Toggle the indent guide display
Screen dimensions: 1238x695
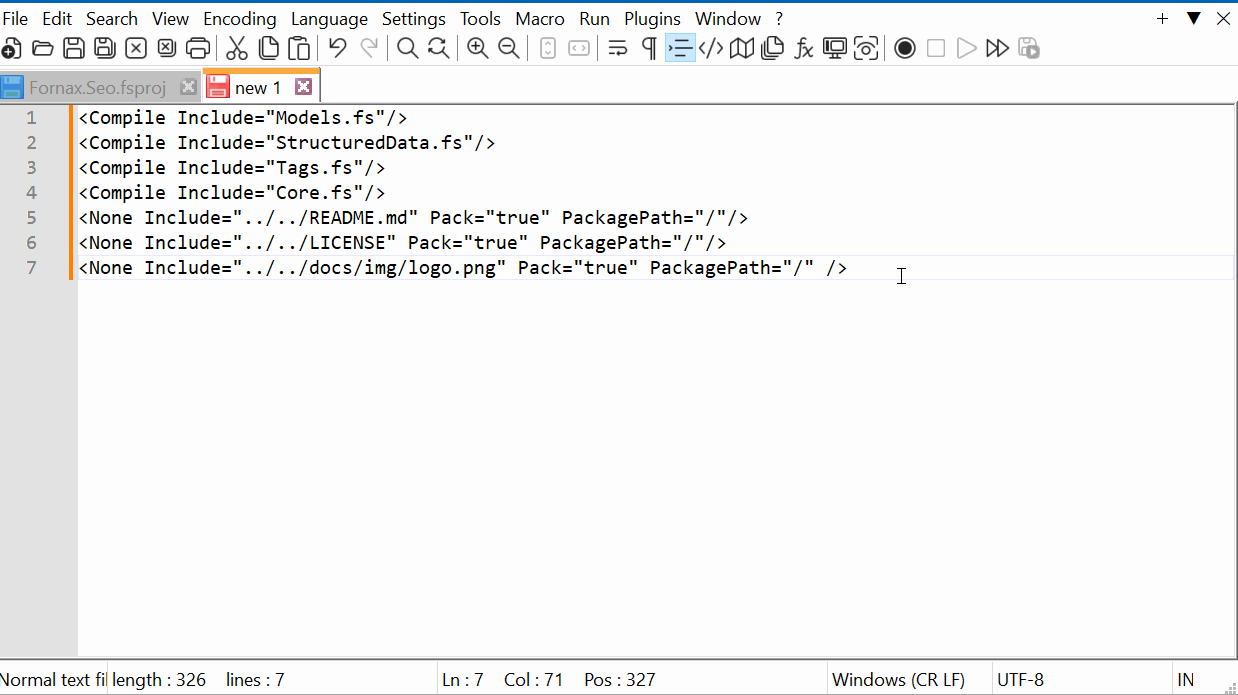(x=680, y=47)
